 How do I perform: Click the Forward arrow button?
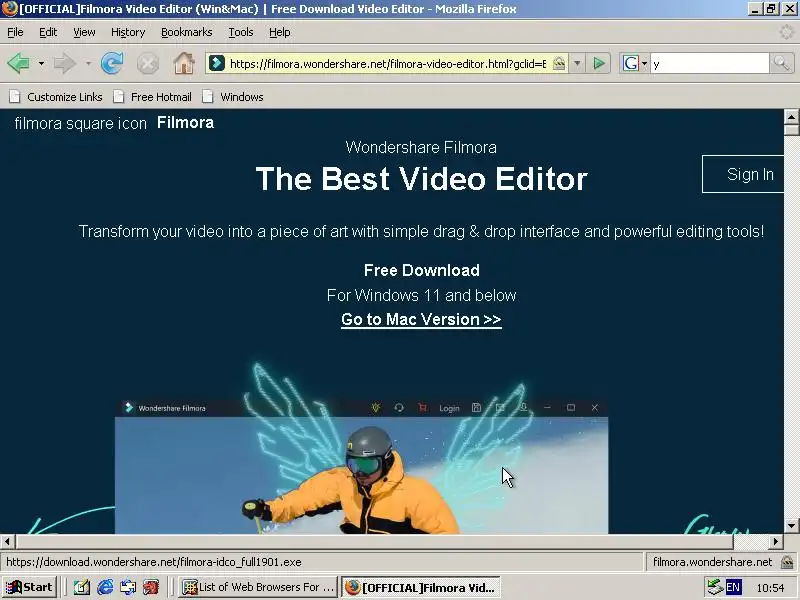coord(64,64)
